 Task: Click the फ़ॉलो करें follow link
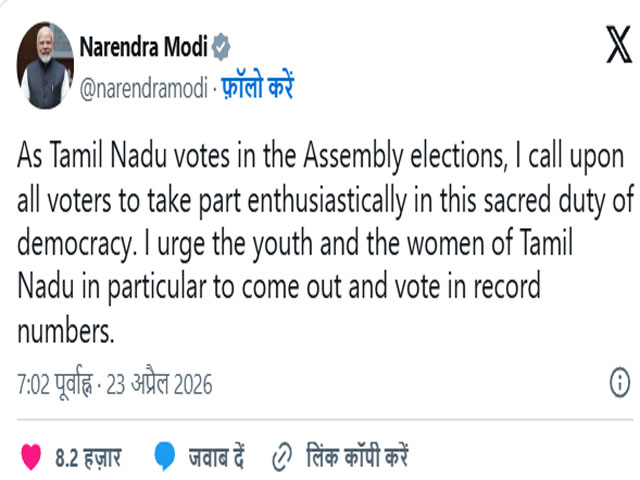[x=257, y=87]
